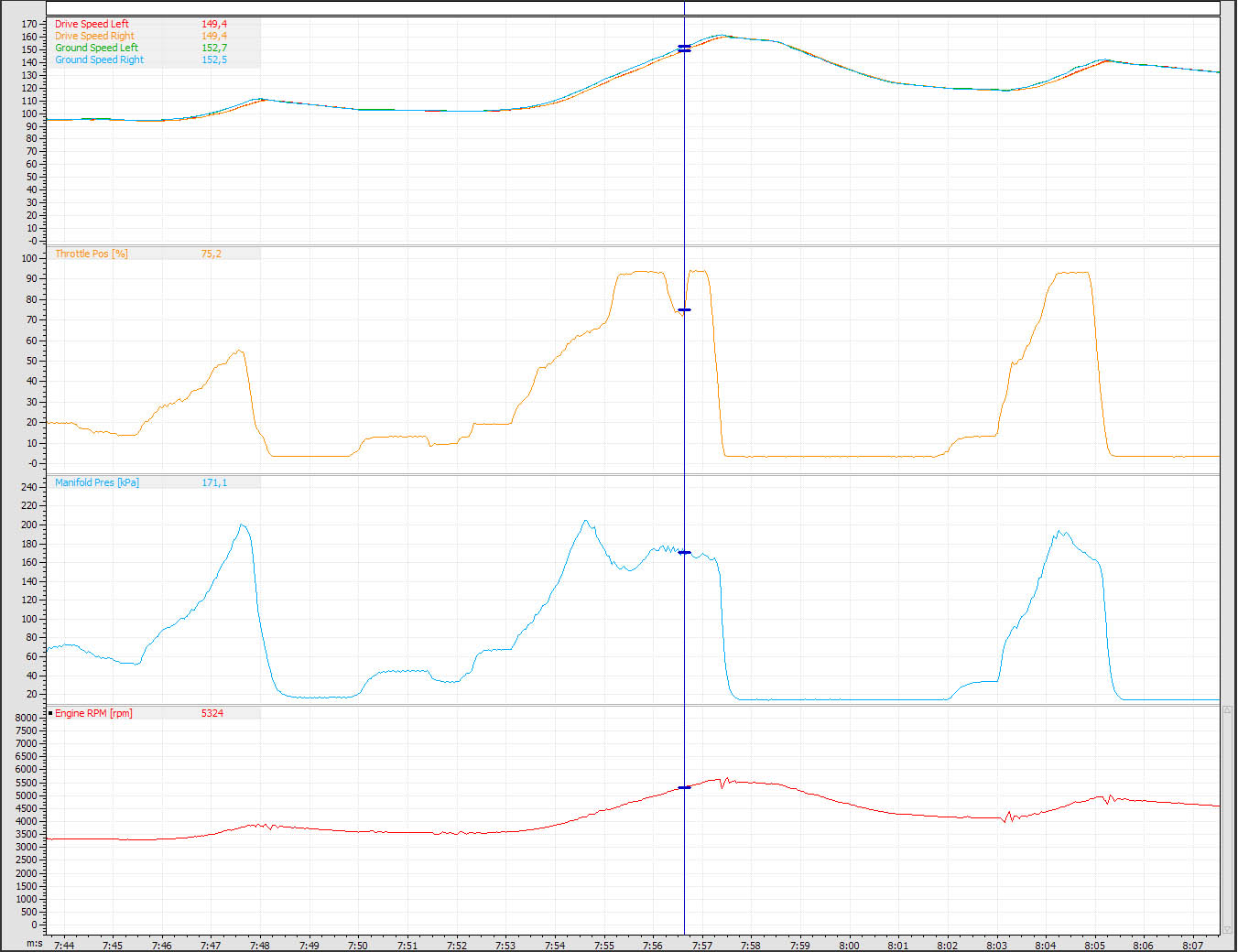Click the Ground Speed Left value 152,7
This screenshot has width=1238, height=952.
pos(214,48)
